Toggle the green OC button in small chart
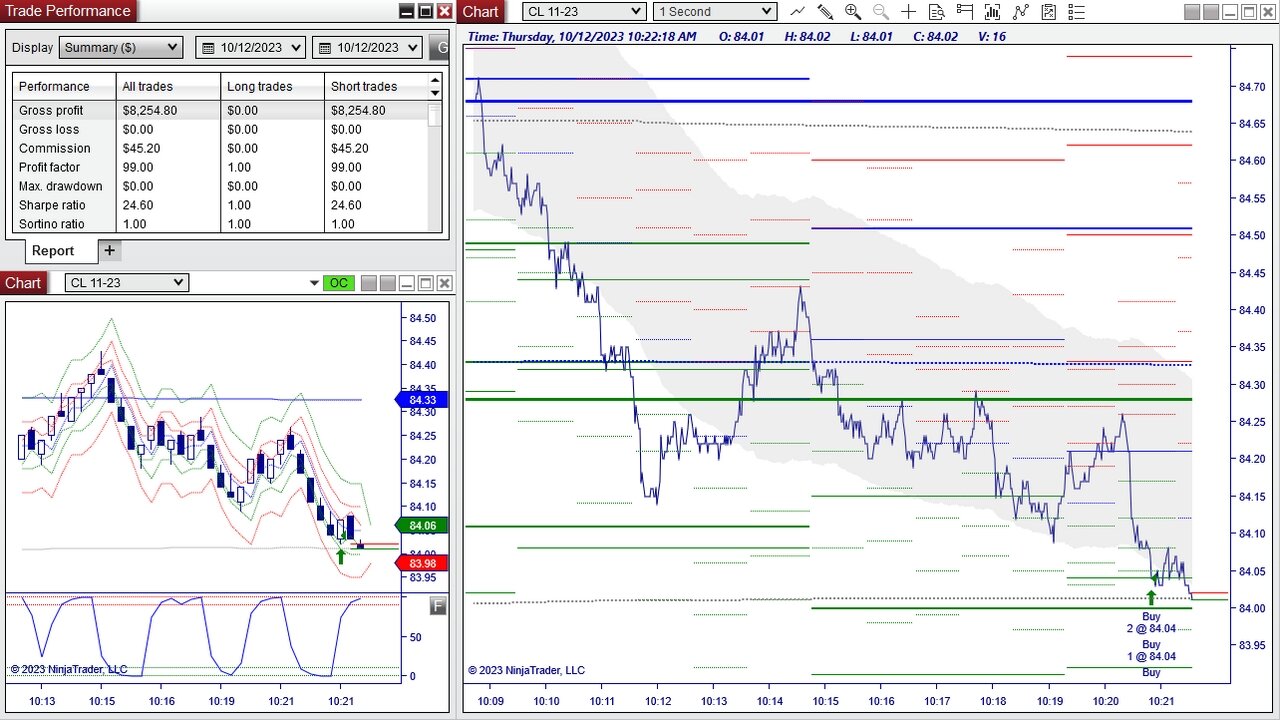1280x720 pixels. click(339, 283)
